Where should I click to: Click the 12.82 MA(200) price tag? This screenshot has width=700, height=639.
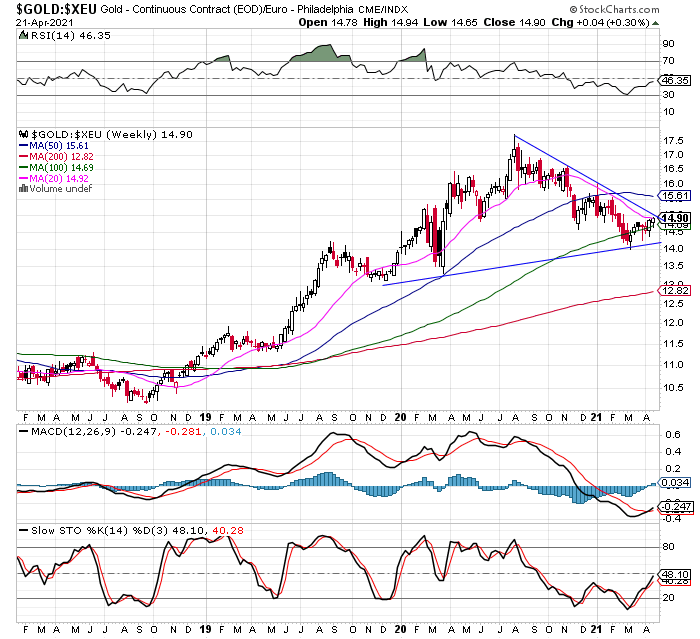(x=675, y=289)
